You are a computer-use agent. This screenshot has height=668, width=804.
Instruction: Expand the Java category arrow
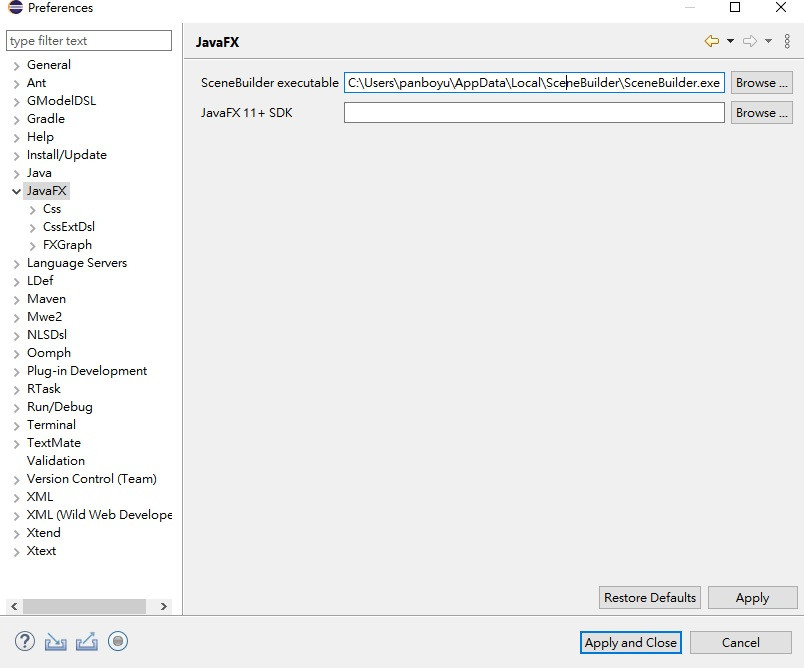[x=16, y=174]
